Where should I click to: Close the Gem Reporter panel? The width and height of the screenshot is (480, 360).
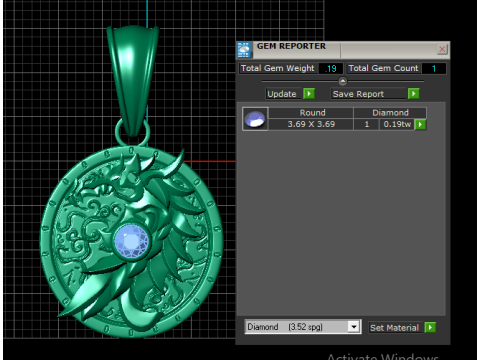[442, 49]
